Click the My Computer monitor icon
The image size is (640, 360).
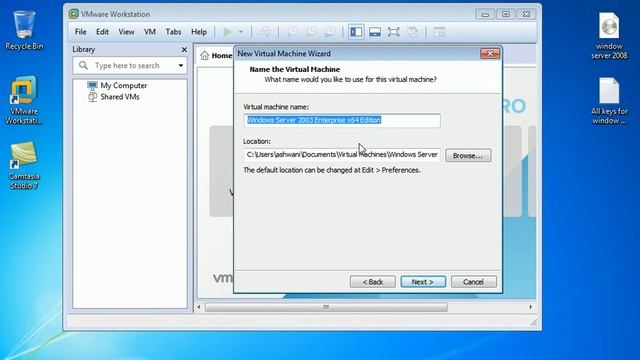point(92,85)
